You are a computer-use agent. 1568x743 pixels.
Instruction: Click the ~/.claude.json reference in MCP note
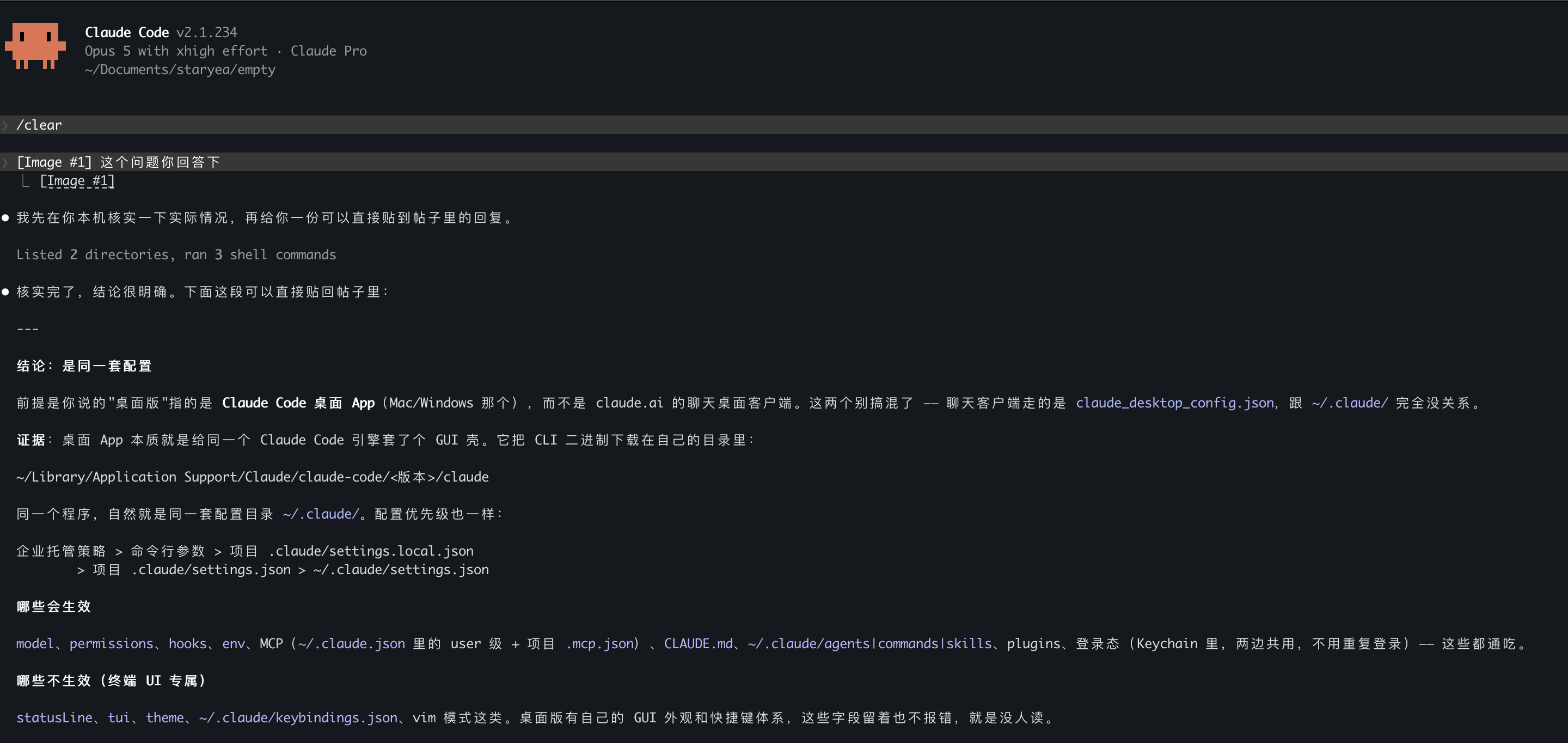tap(351, 644)
